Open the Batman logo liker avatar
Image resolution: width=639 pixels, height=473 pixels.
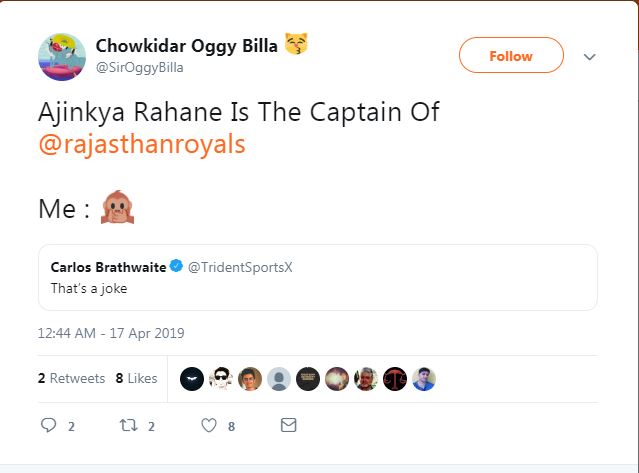pyautogui.click(x=192, y=379)
